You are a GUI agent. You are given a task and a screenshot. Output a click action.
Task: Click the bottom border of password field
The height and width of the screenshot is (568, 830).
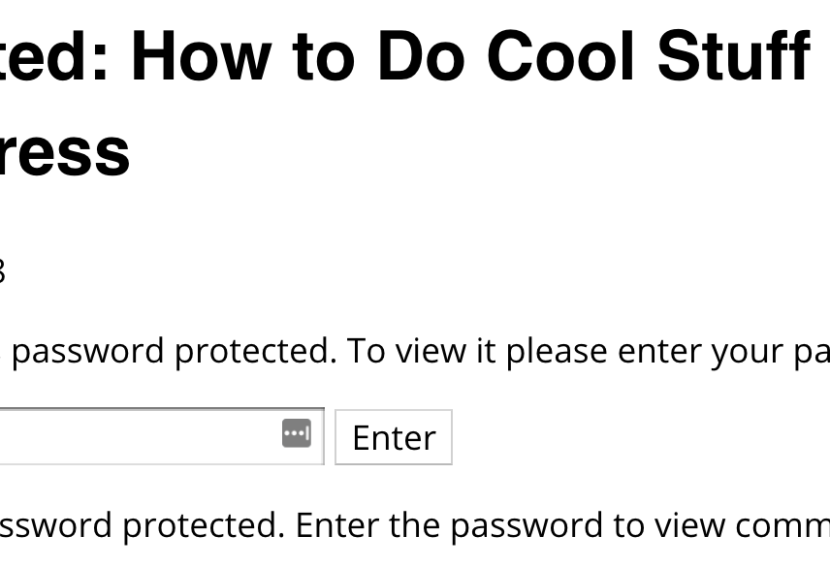pyautogui.click(x=161, y=464)
